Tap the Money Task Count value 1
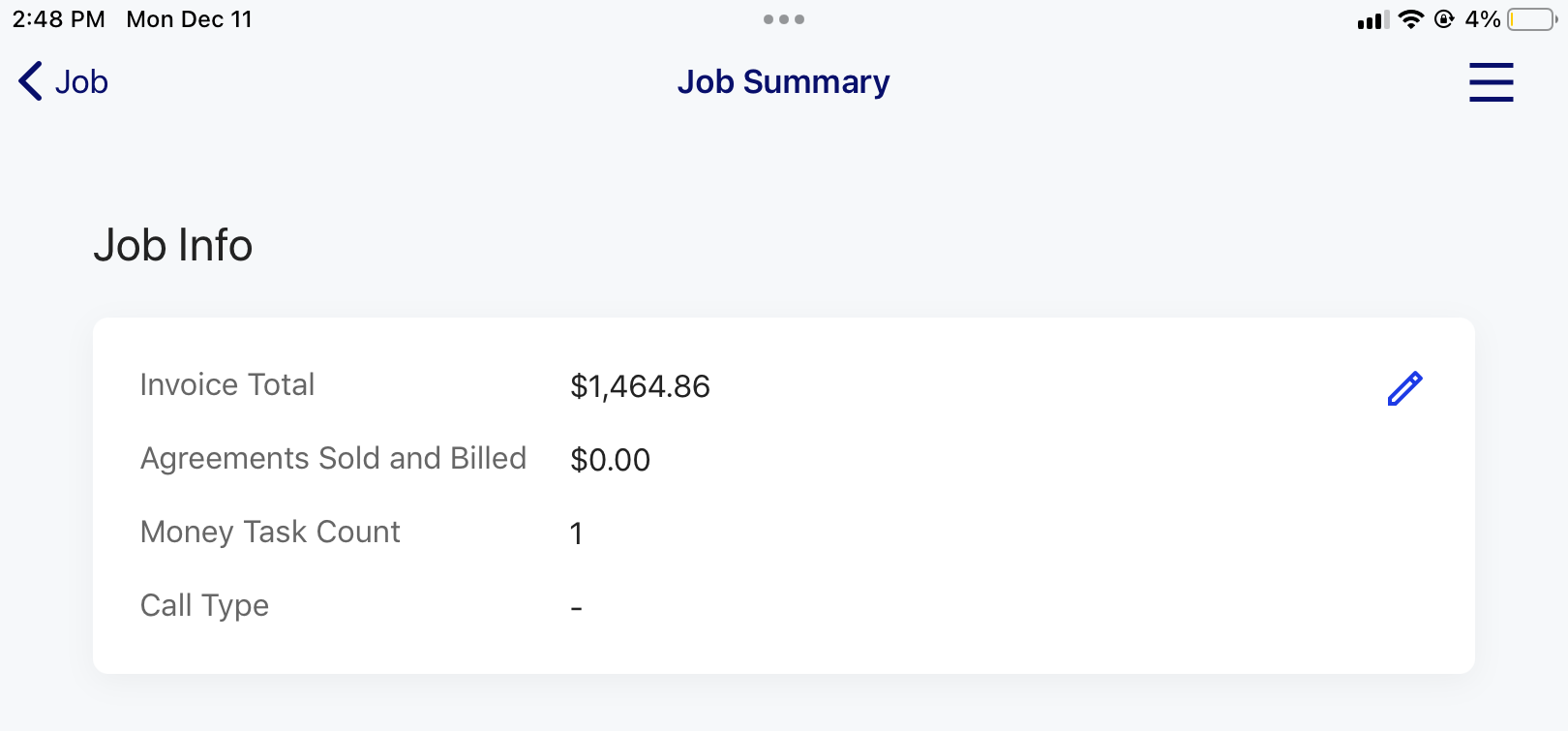1568x731 pixels. pos(576,533)
